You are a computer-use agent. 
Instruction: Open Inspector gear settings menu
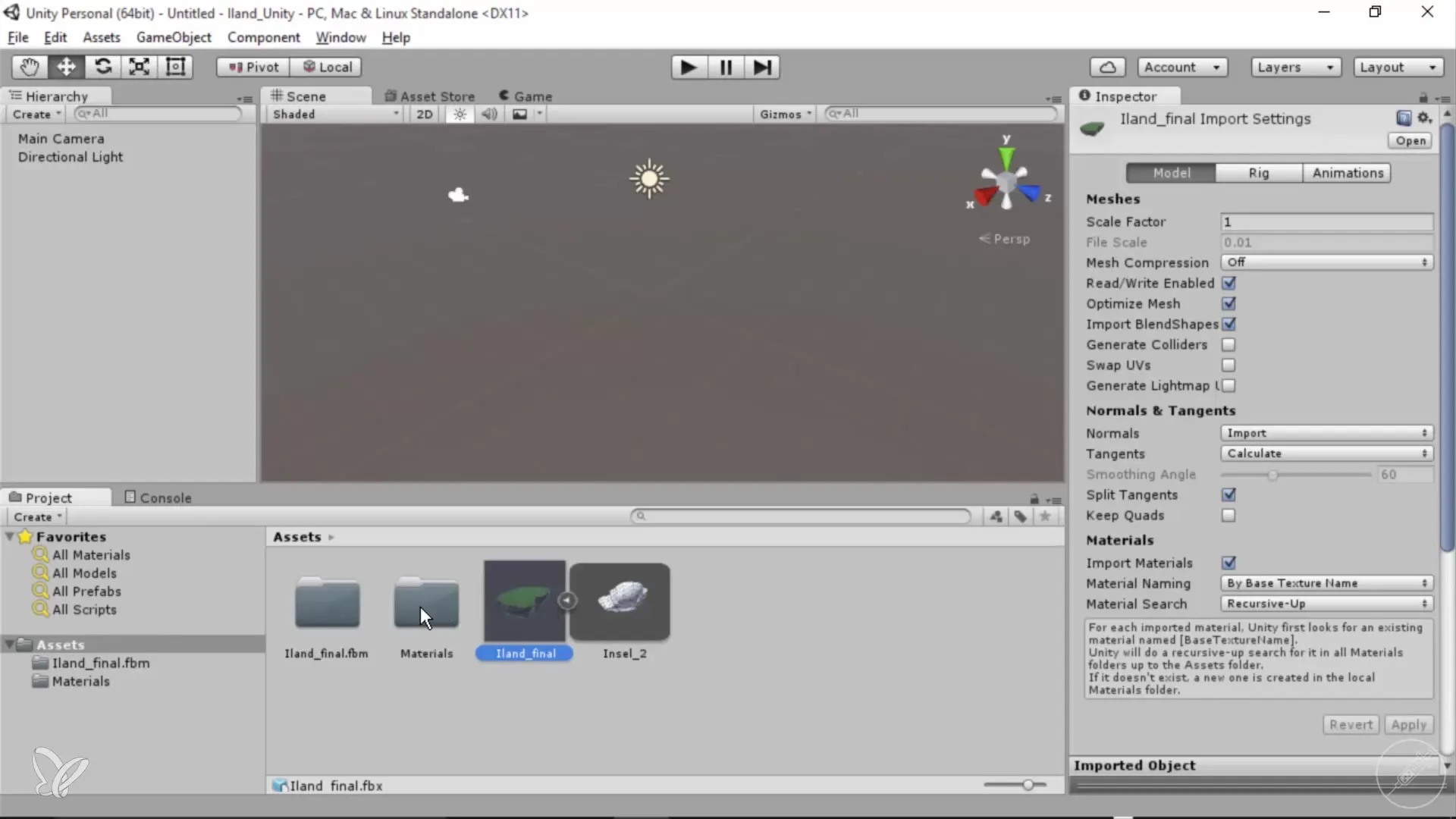[1424, 118]
